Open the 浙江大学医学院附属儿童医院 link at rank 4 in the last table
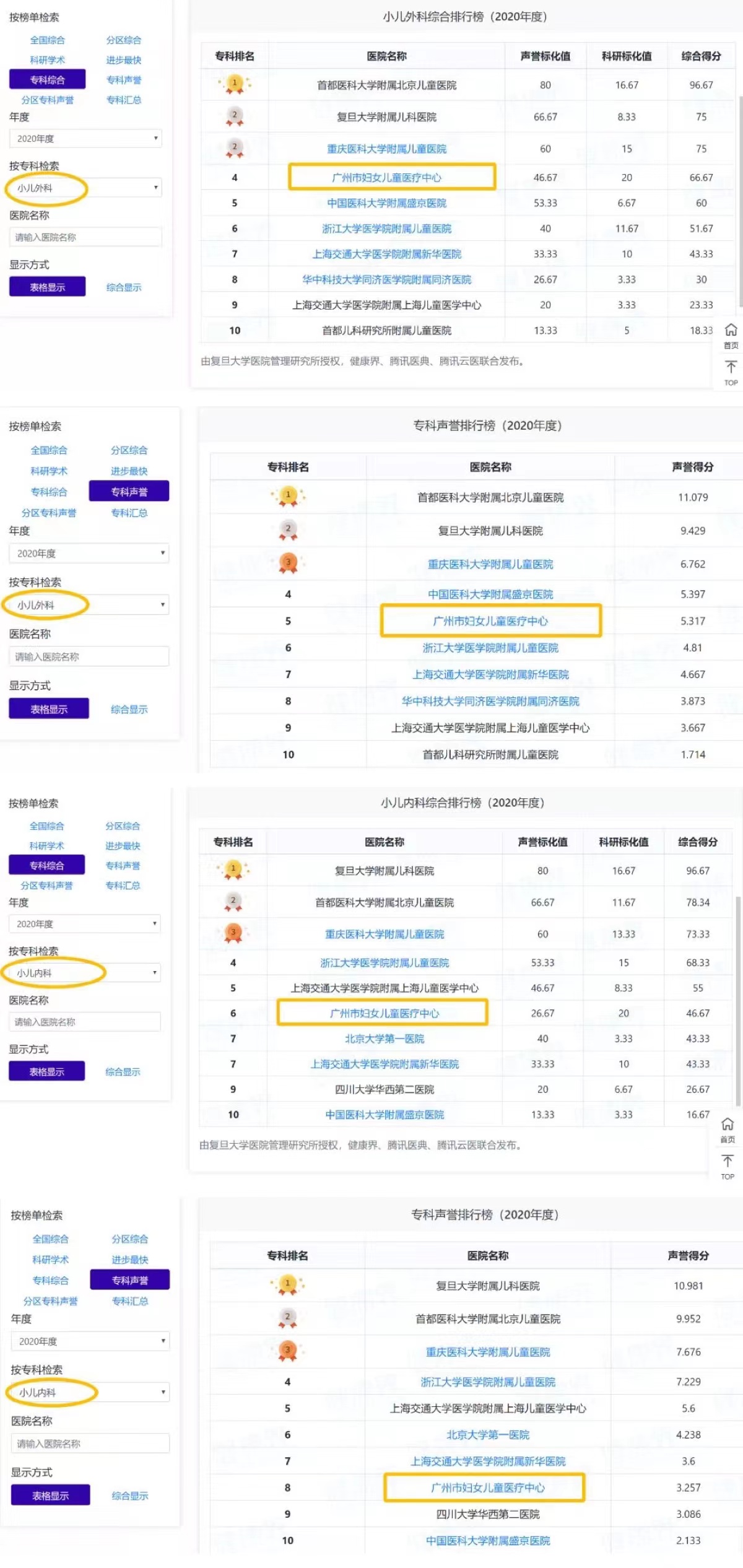 pyautogui.click(x=488, y=1382)
